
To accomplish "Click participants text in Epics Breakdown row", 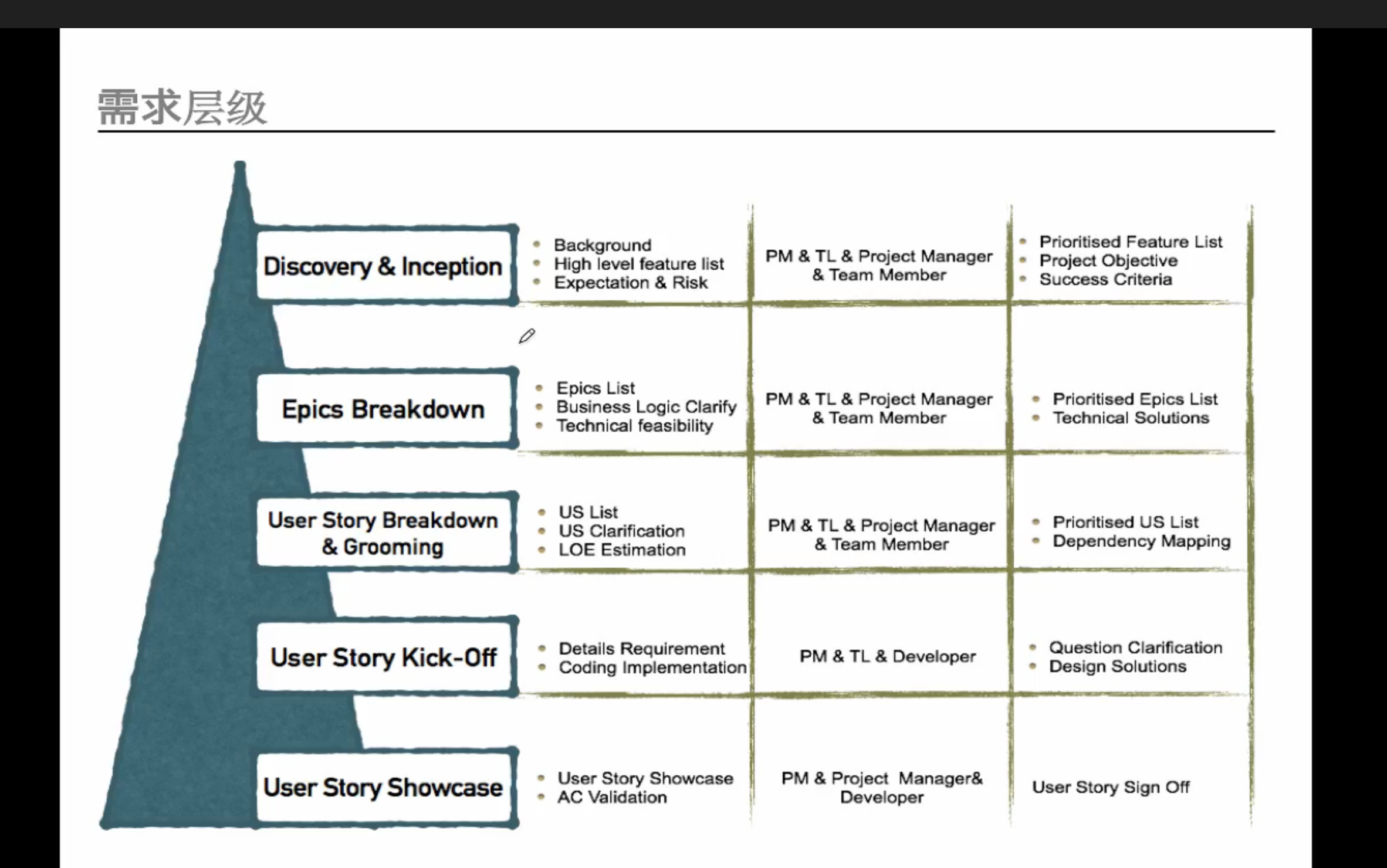I will 879,408.
